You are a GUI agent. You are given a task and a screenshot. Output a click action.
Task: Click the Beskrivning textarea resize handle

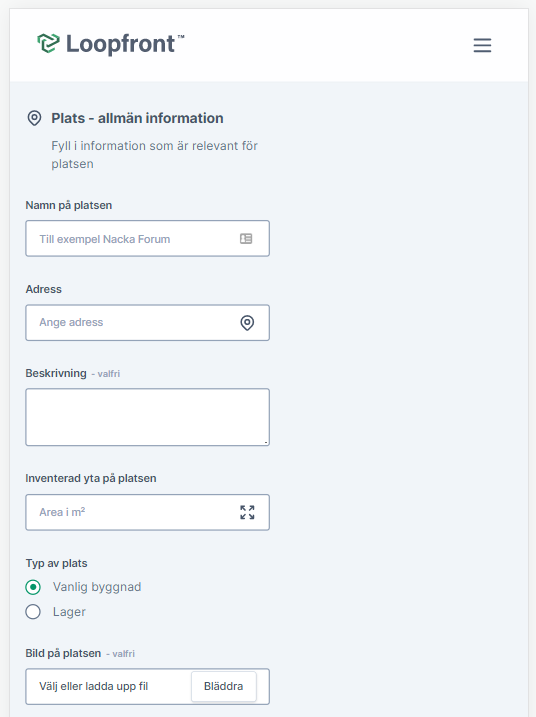(x=266, y=442)
